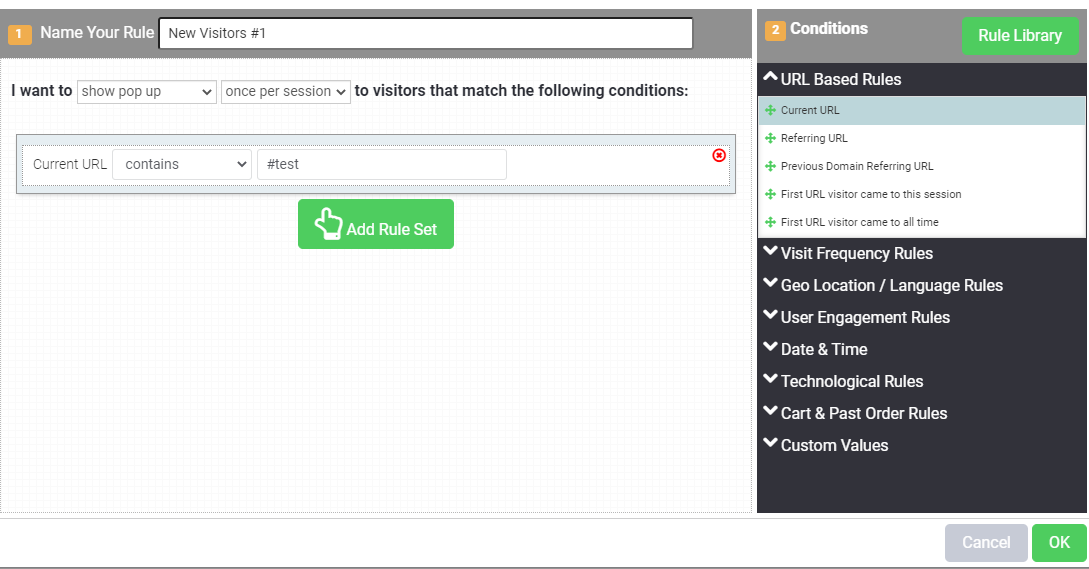Click green plus icon beside Current URL
Image resolution: width=1089 pixels, height=569 pixels.
[x=770, y=110]
